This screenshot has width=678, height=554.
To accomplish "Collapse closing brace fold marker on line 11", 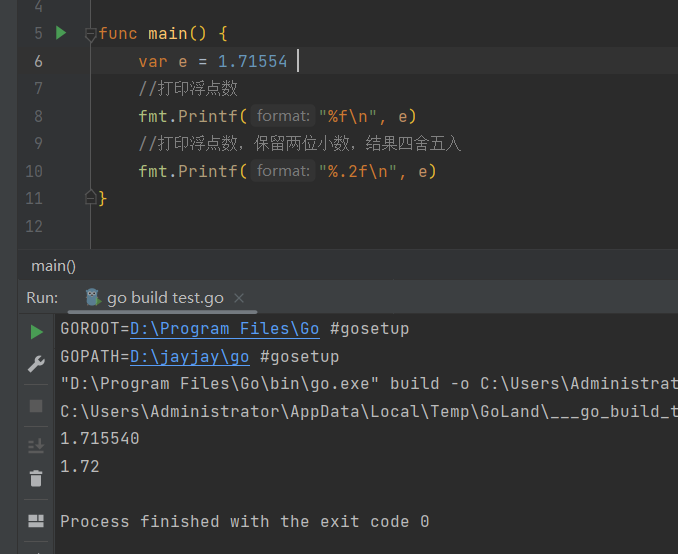I will [x=90, y=198].
